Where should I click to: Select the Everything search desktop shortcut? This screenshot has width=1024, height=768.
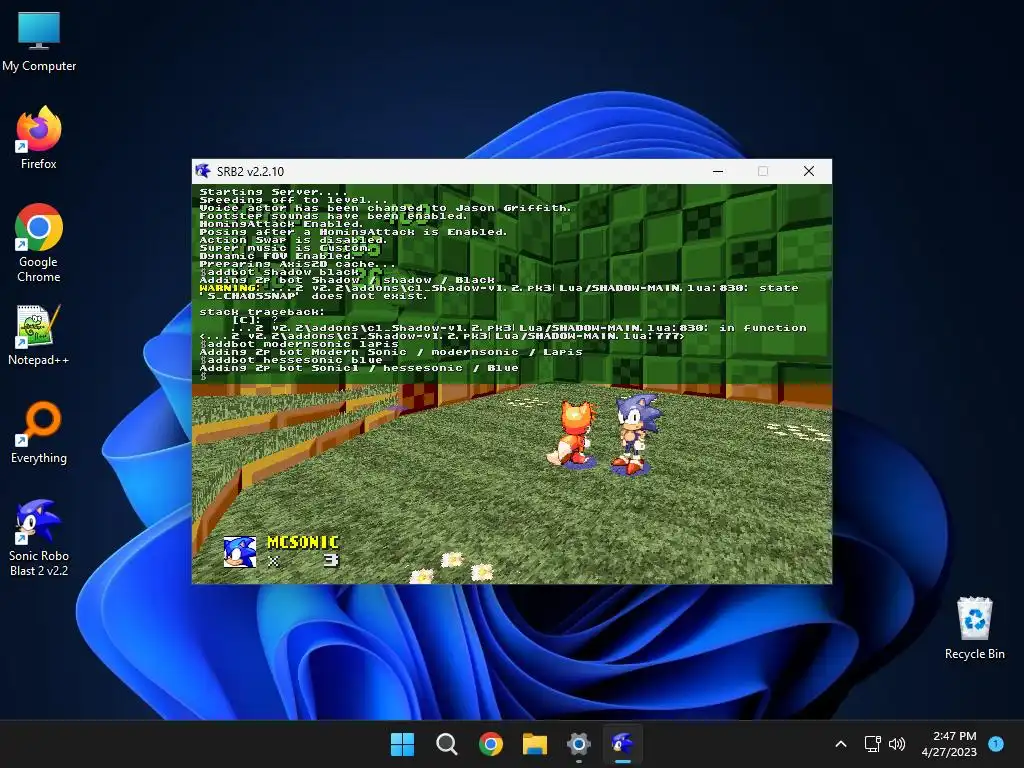(39, 432)
